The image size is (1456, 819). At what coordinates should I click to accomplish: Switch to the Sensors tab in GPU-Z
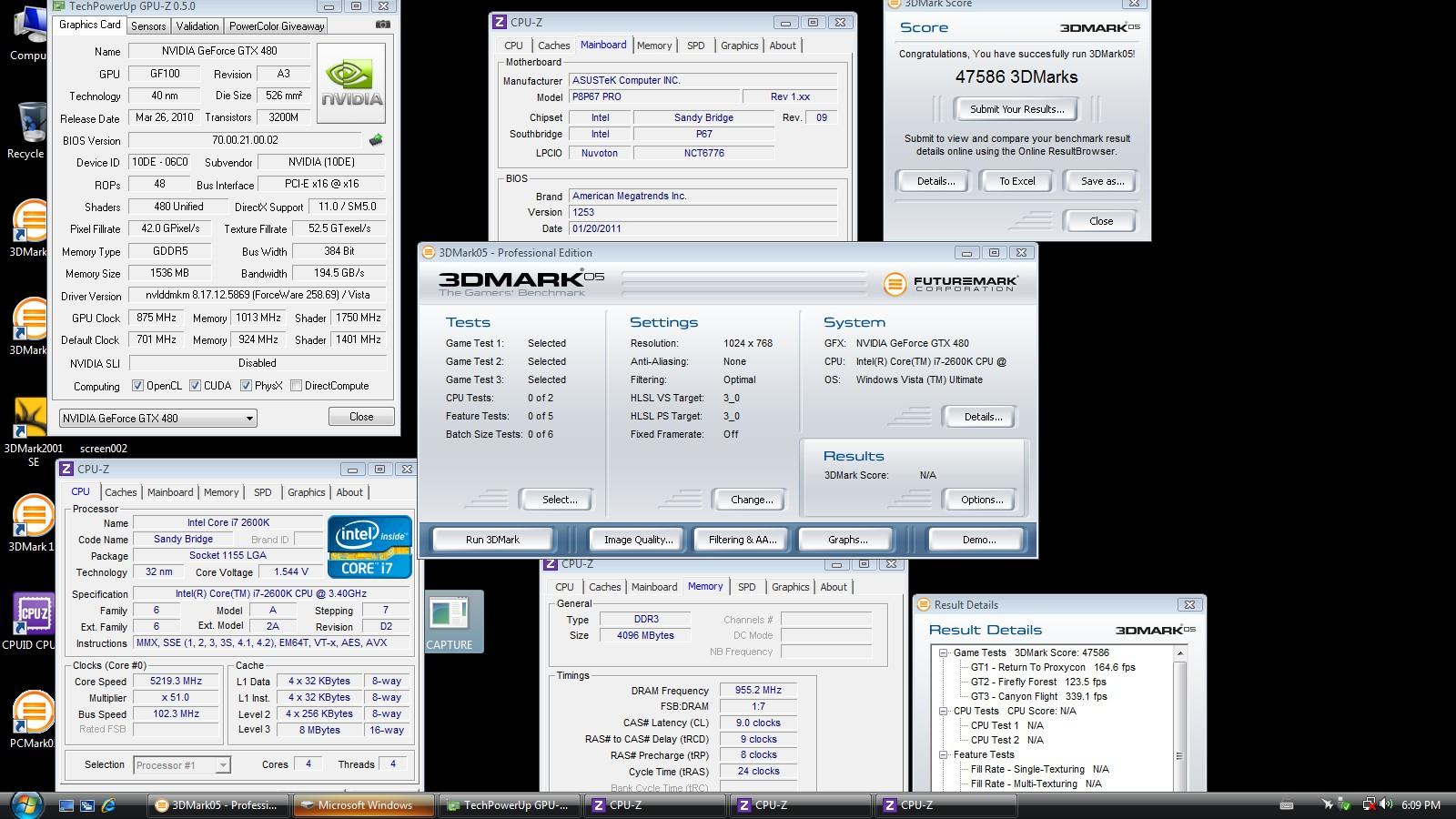tap(148, 26)
